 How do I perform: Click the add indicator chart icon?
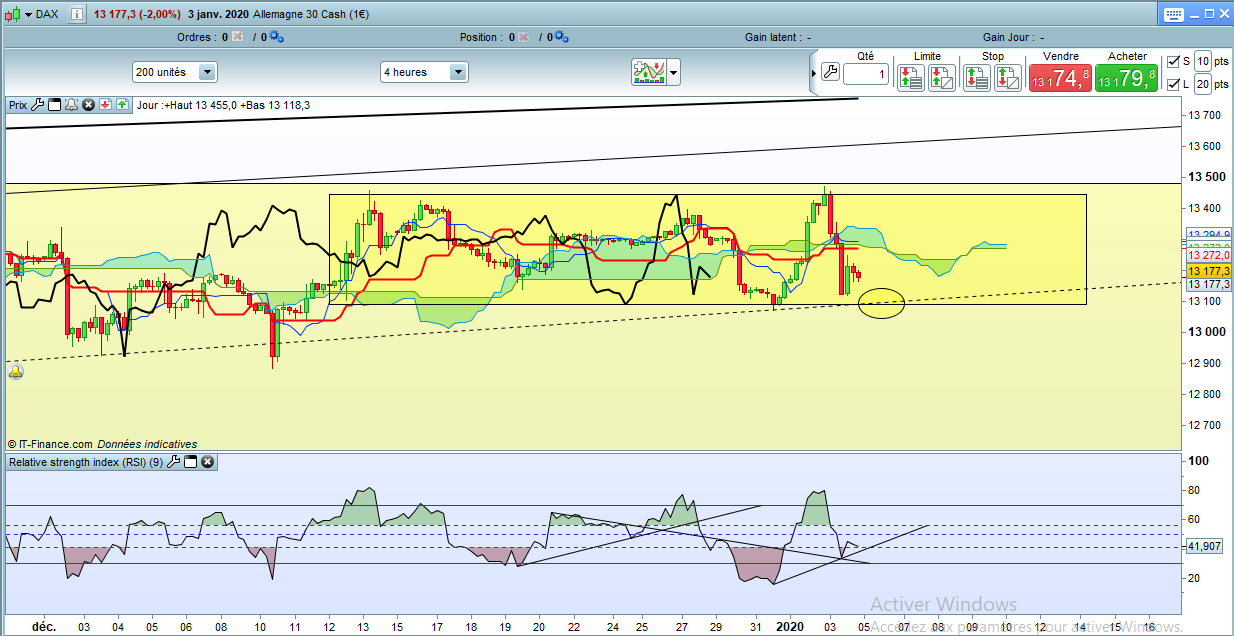click(649, 72)
